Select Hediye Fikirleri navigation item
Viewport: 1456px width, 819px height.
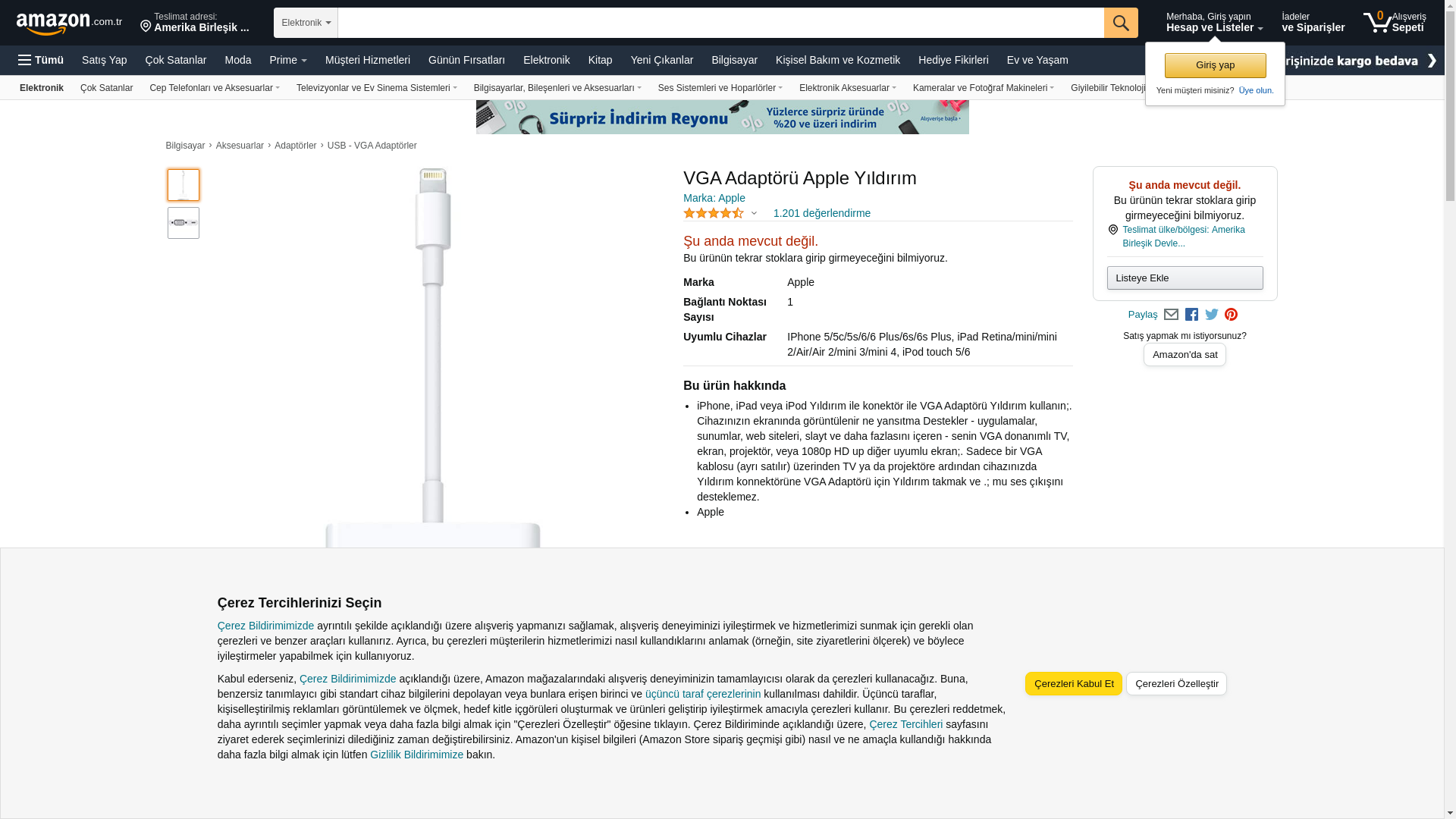pyautogui.click(x=952, y=60)
